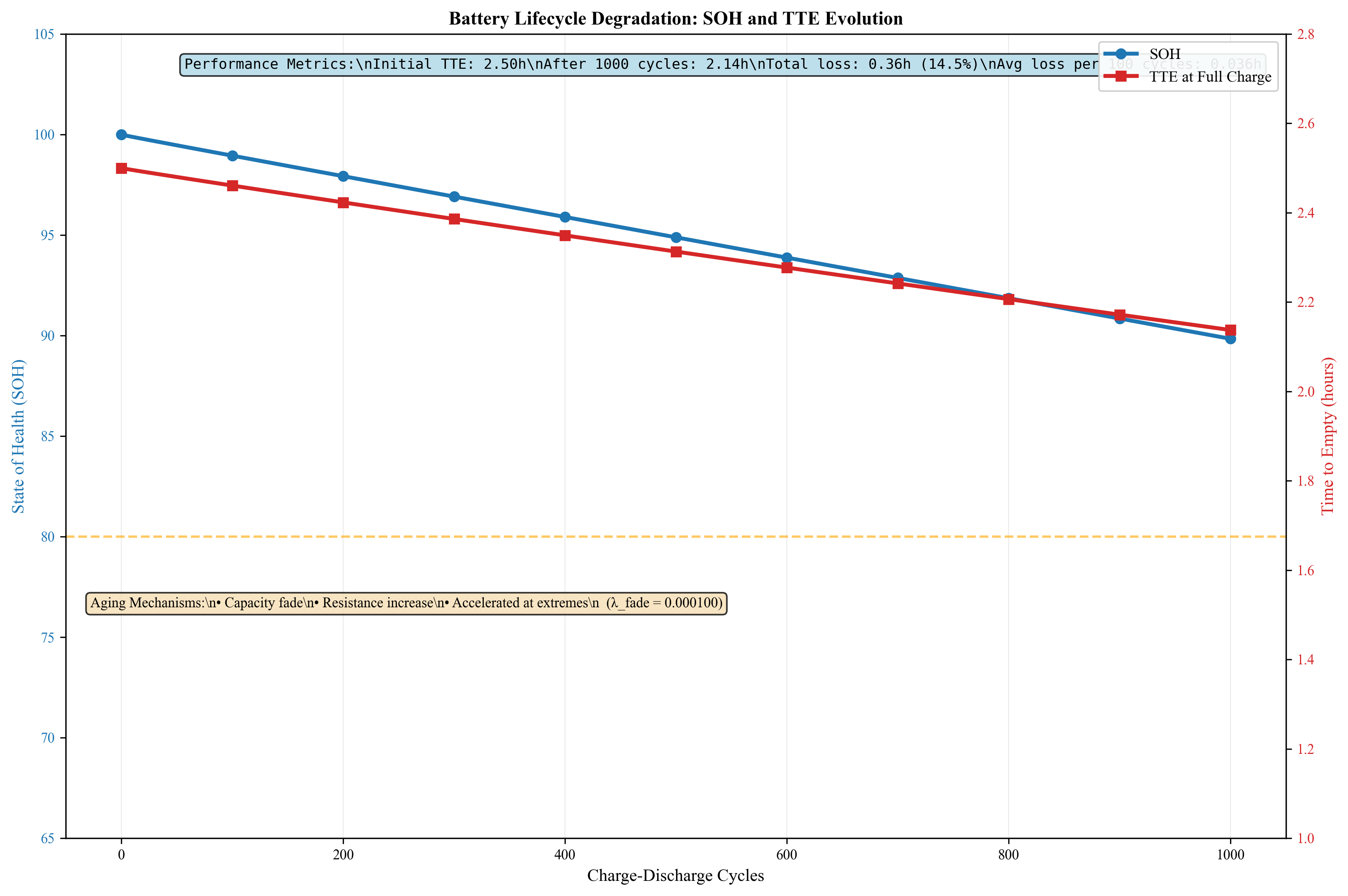Click the State of Health axis label
The image size is (1348, 896).
point(19,436)
